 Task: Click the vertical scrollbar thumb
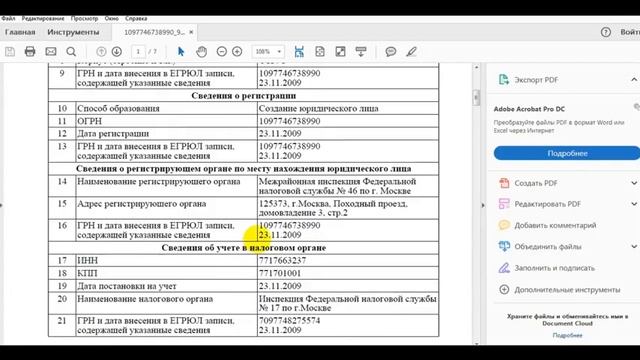[x=476, y=98]
